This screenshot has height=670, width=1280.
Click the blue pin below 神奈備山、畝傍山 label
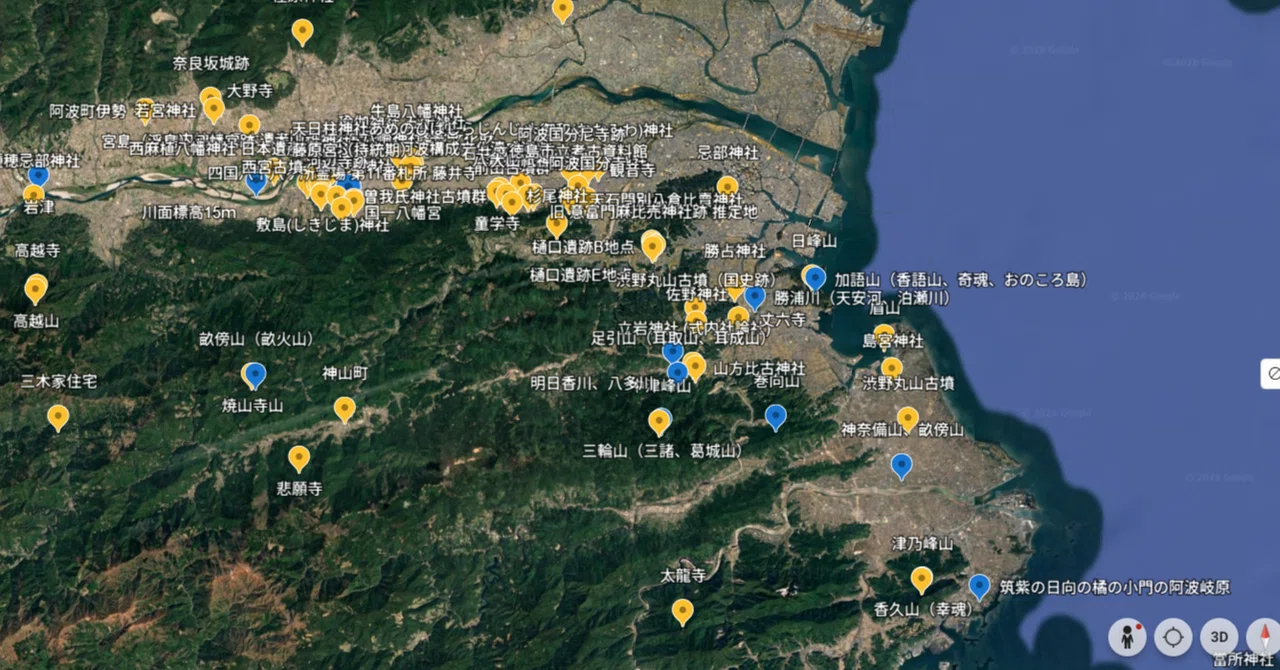tap(901, 467)
